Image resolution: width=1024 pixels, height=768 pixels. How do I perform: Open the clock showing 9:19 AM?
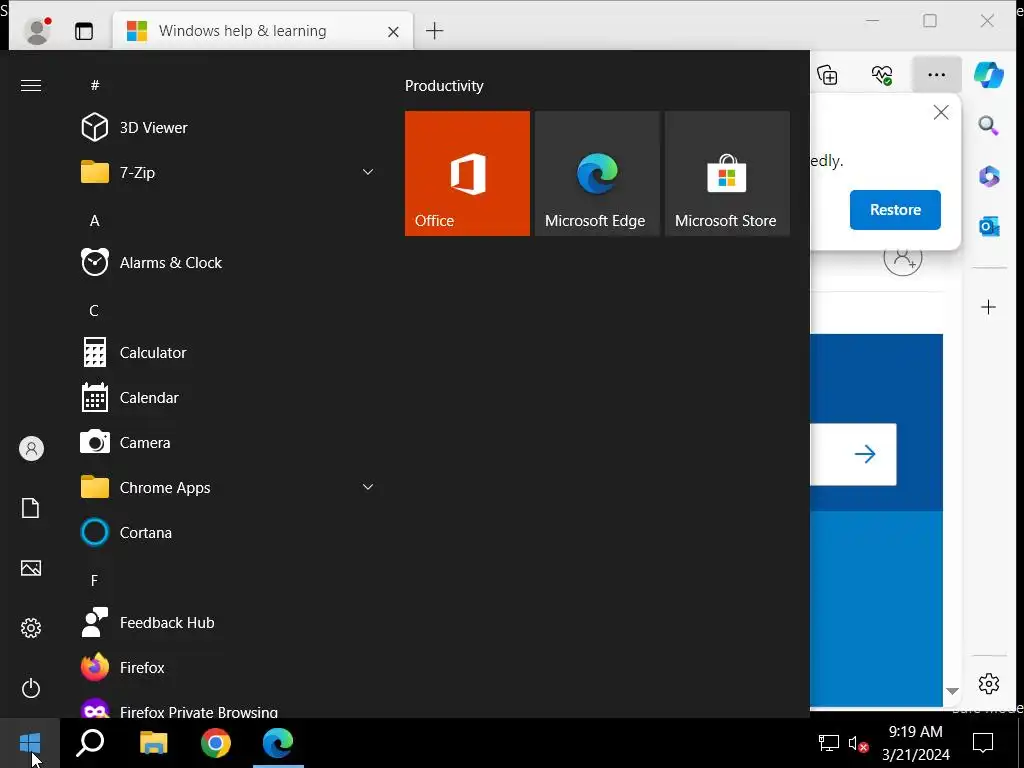916,743
